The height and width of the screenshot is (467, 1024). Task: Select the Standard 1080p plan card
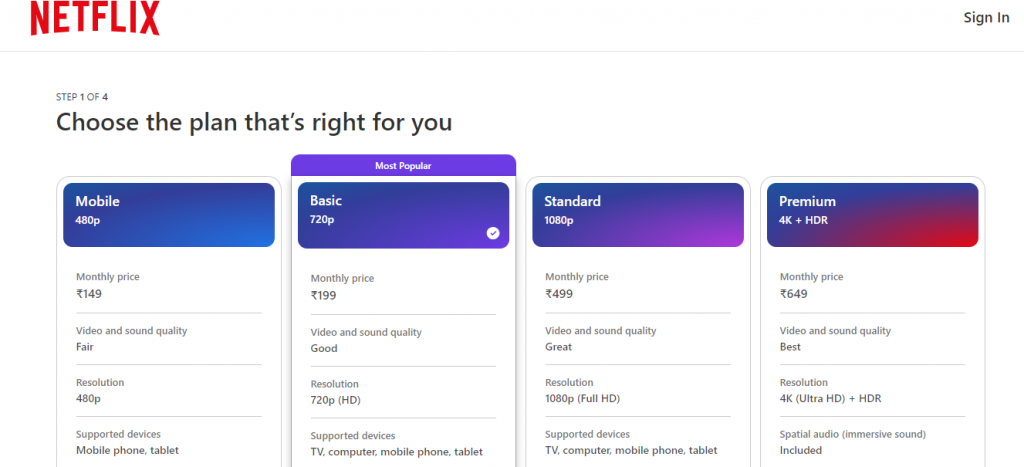click(x=638, y=214)
